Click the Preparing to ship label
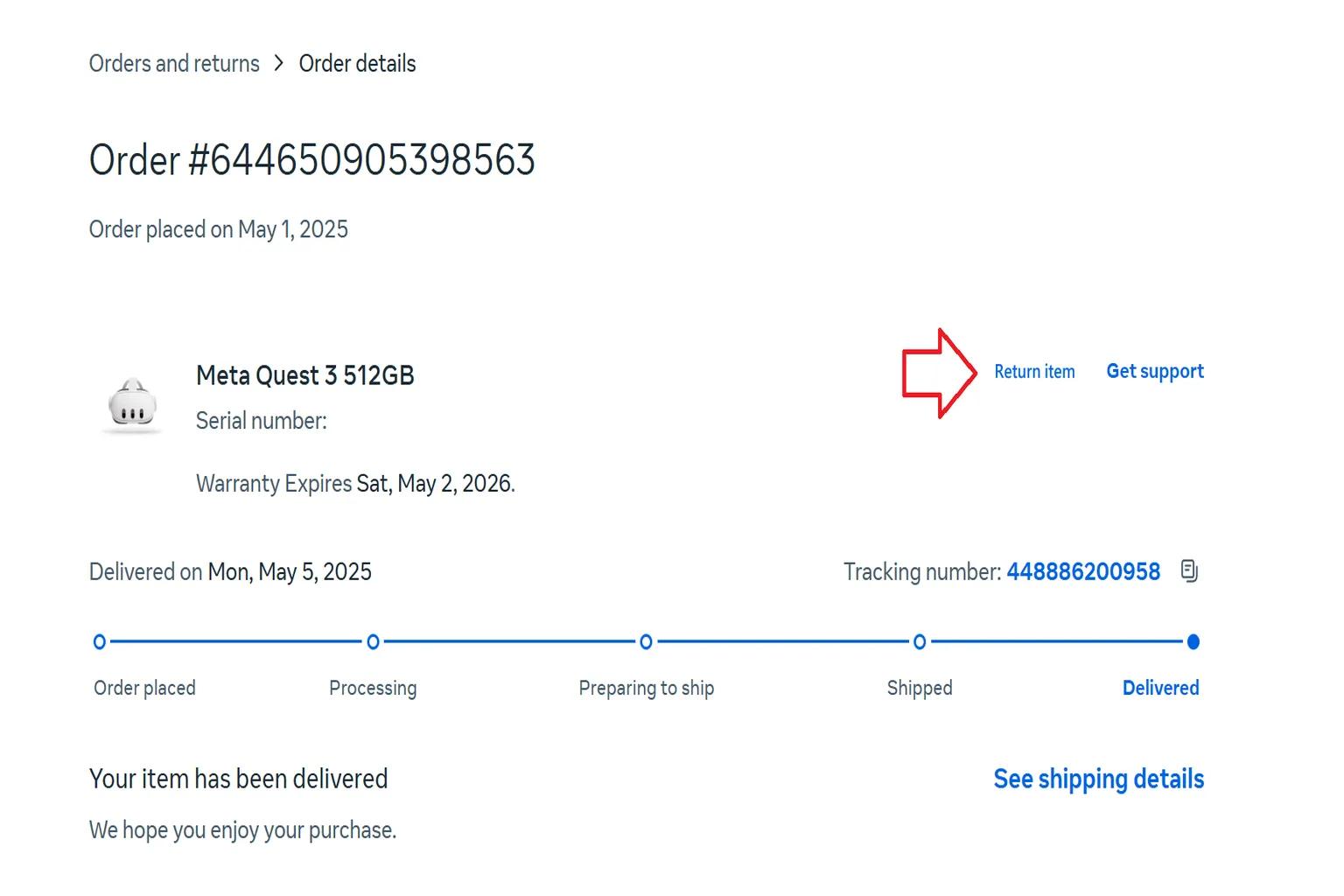 647,689
